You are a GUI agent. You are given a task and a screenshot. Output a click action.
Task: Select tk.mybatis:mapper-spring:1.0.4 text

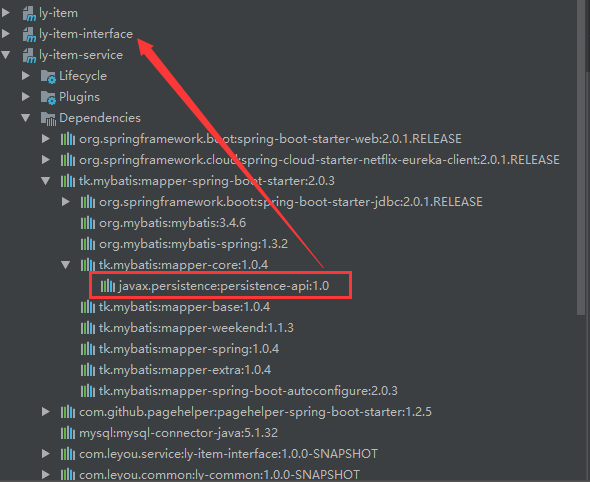tap(189, 349)
